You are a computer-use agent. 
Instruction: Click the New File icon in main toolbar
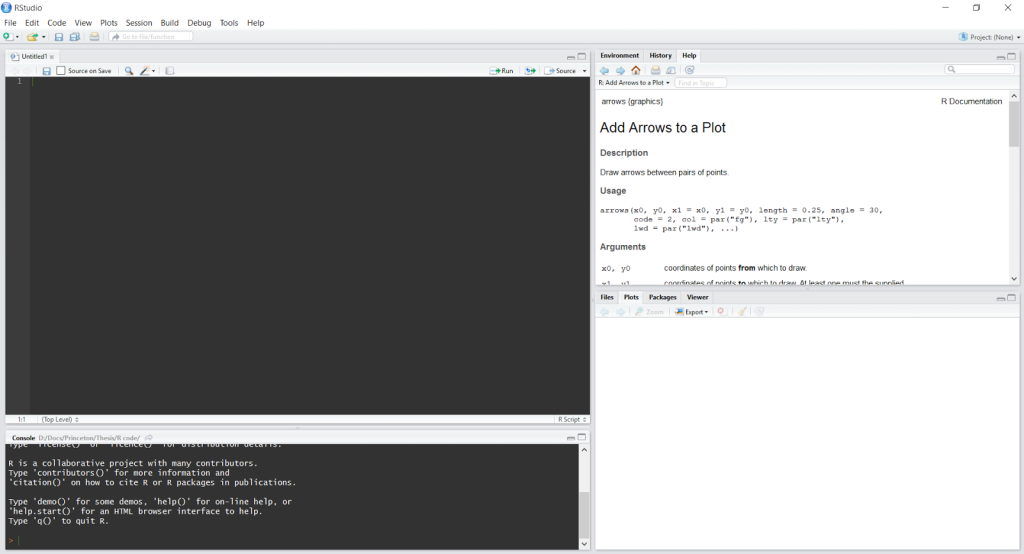tap(7, 37)
